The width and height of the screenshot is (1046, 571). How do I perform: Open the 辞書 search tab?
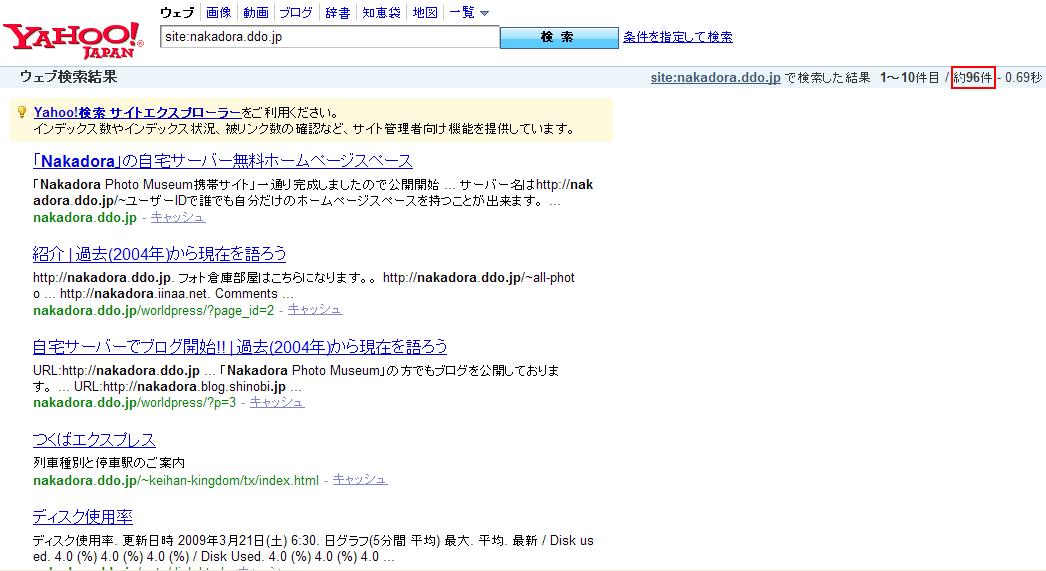click(x=338, y=13)
